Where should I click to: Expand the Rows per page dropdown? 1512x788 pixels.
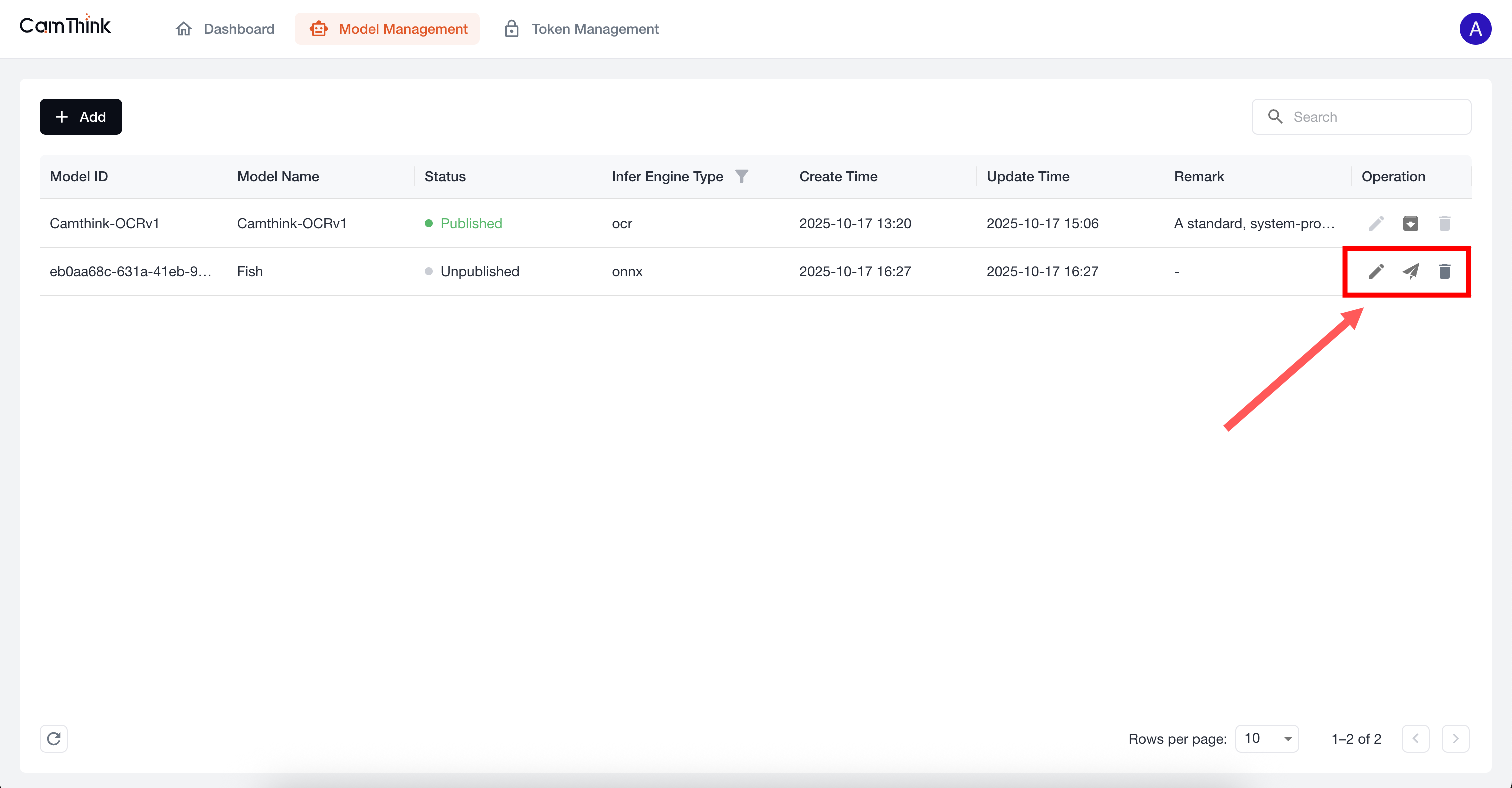1267,738
